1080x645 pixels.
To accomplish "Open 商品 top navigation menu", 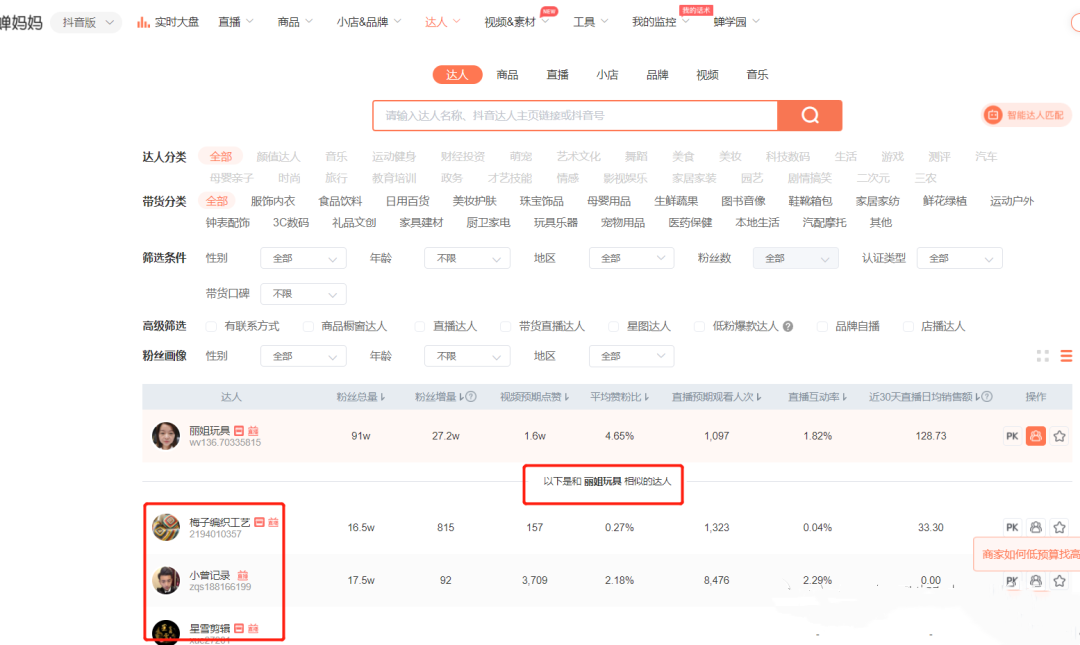I will point(295,22).
